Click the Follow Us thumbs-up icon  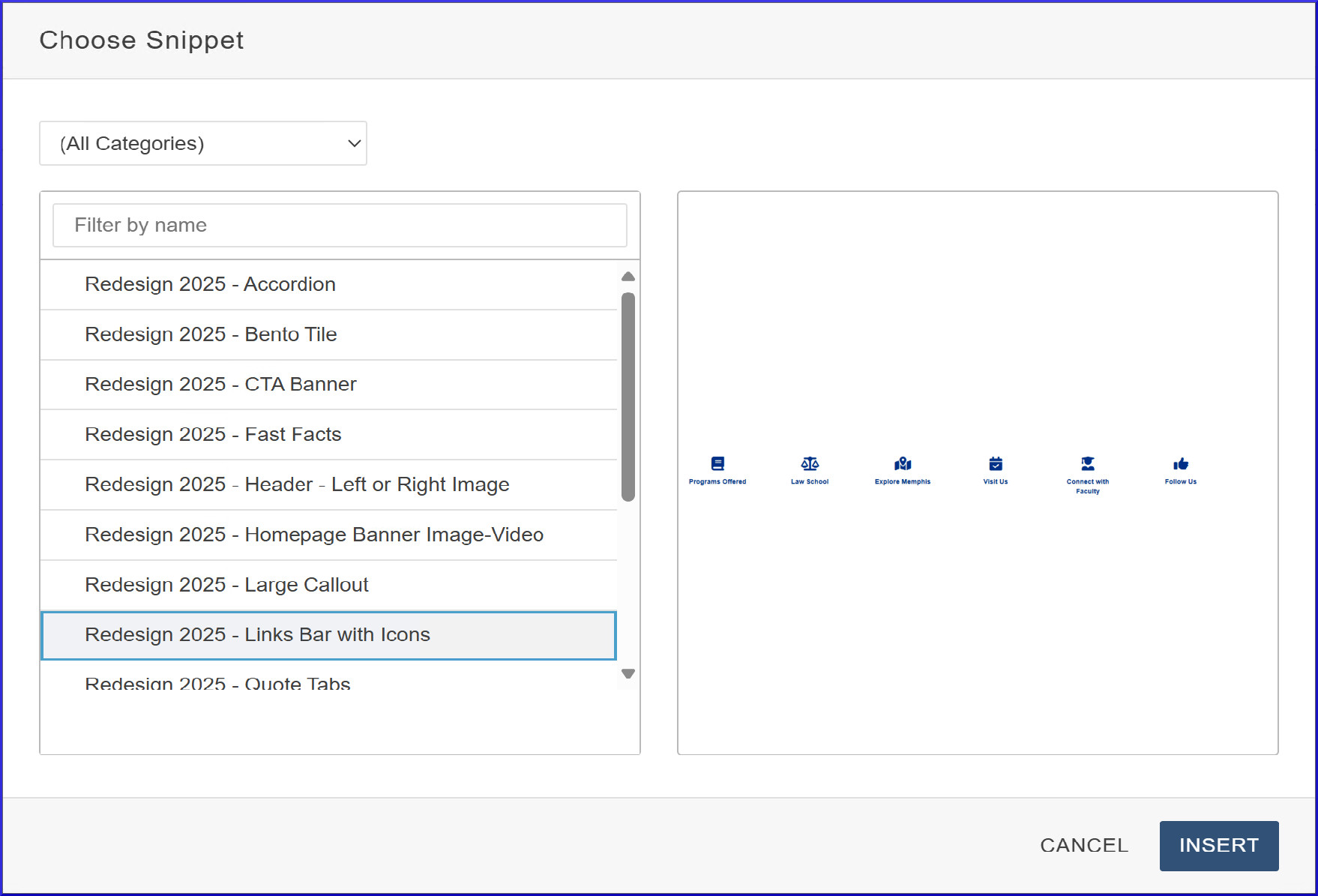coord(1181,463)
